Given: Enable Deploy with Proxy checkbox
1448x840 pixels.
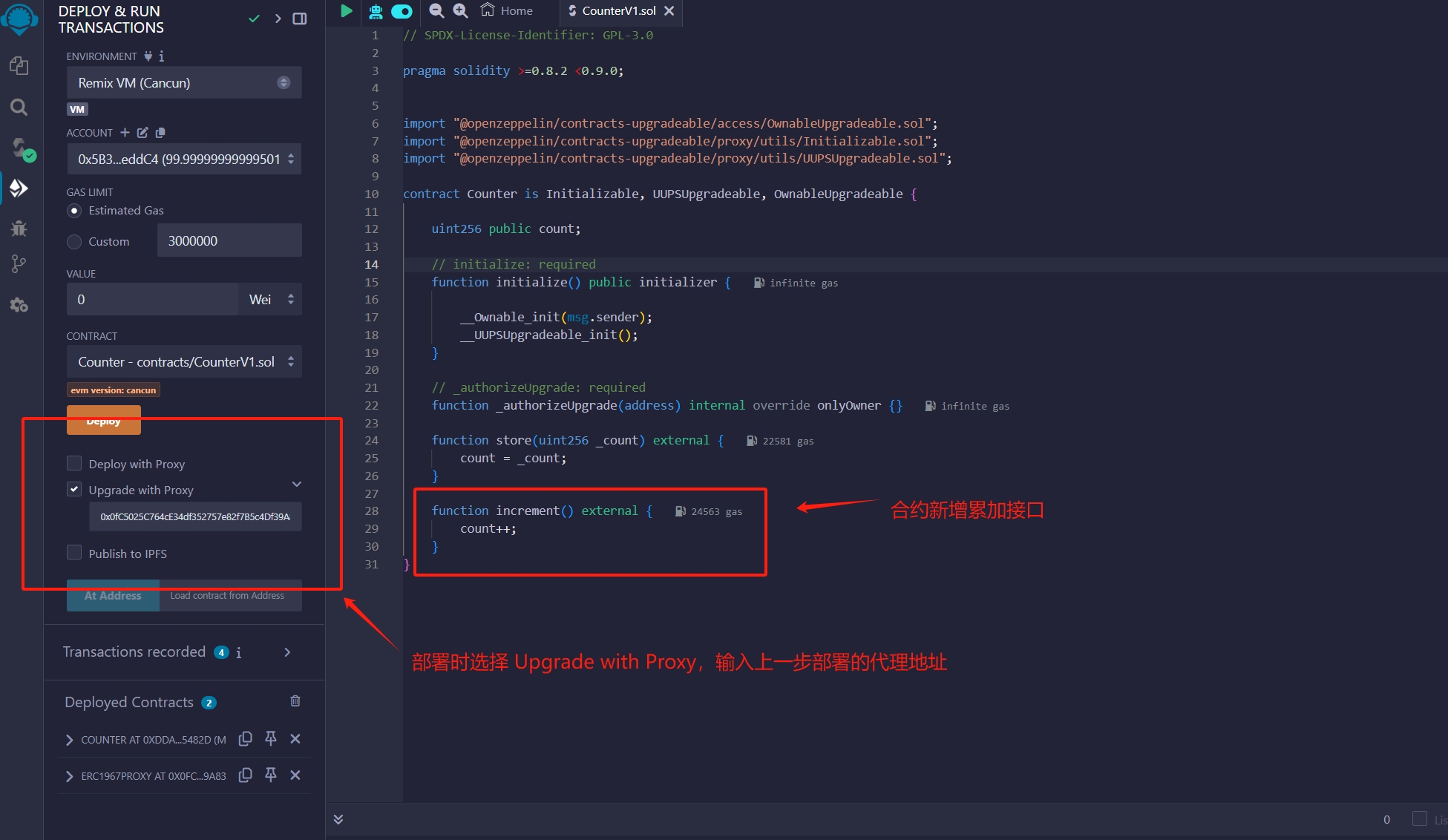Looking at the screenshot, I should click(x=75, y=463).
